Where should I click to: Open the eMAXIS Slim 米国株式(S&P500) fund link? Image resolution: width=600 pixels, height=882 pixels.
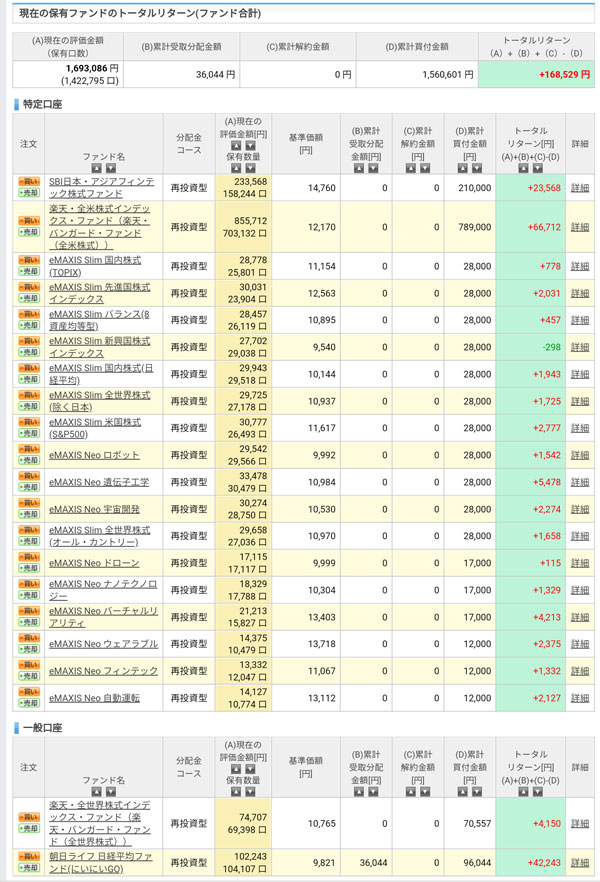pyautogui.click(x=95, y=427)
